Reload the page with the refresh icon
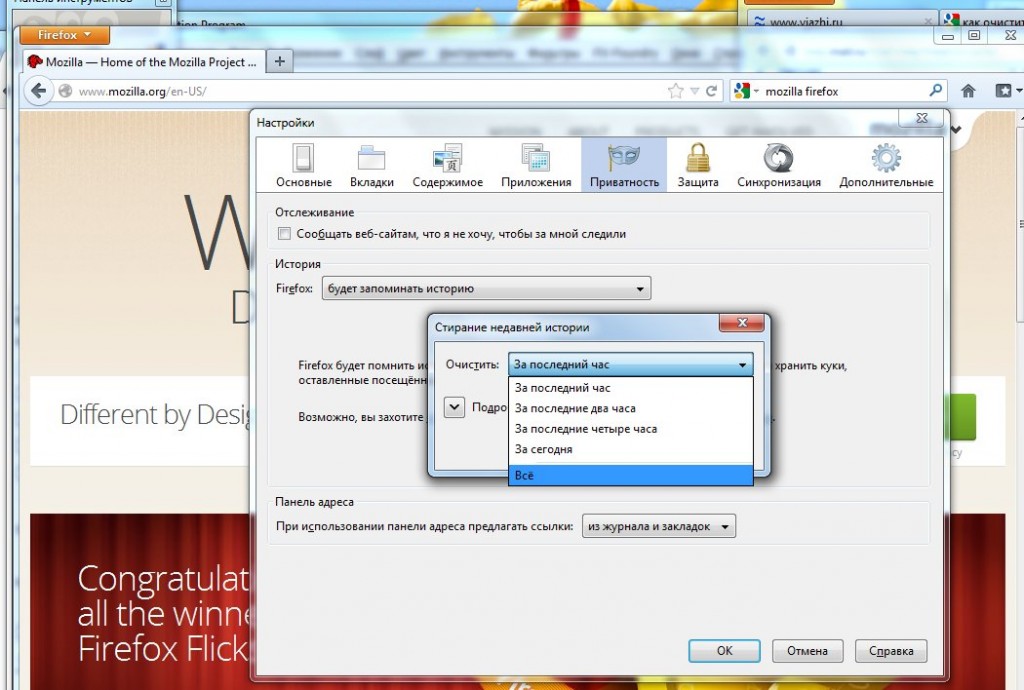Image resolution: width=1024 pixels, height=690 pixels. [711, 91]
